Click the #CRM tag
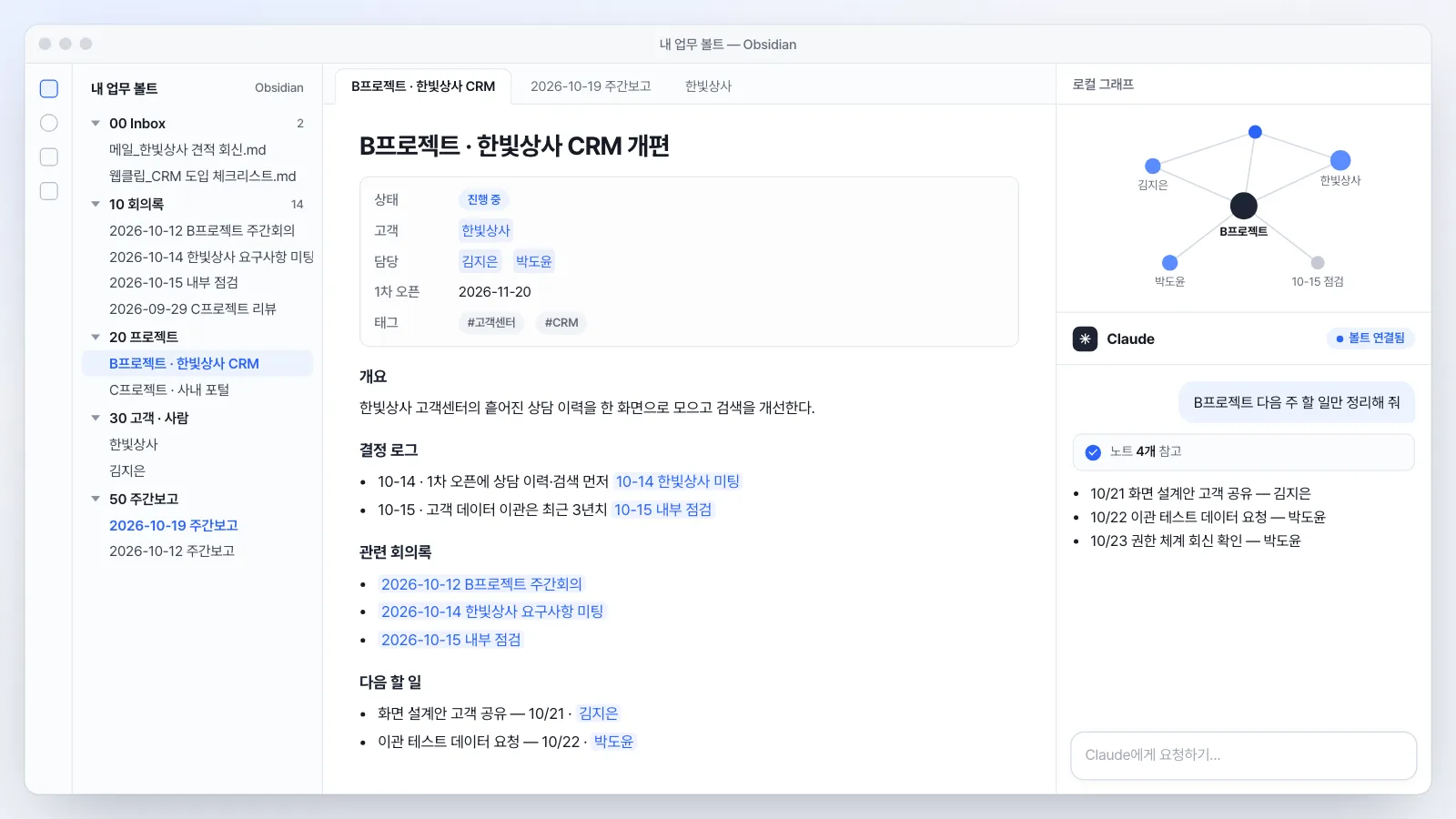This screenshot has width=1456, height=819. (561, 323)
